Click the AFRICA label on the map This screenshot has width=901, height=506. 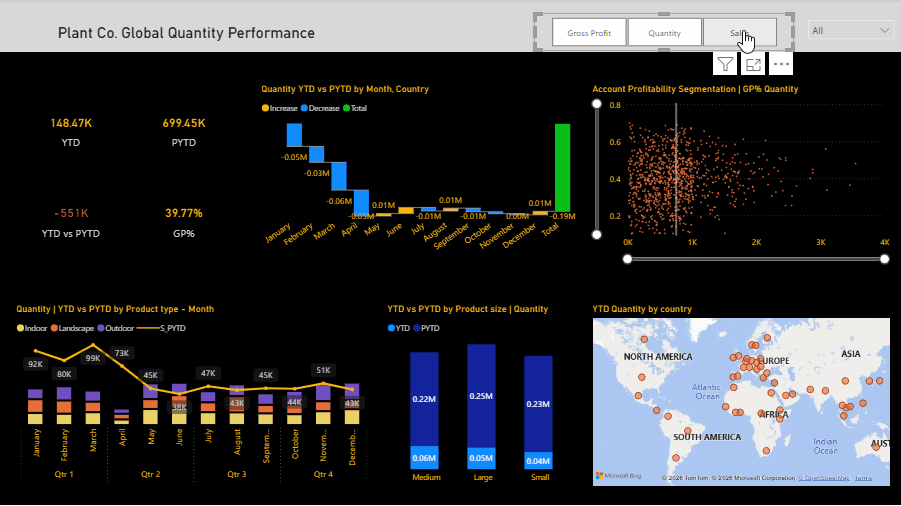point(773,414)
